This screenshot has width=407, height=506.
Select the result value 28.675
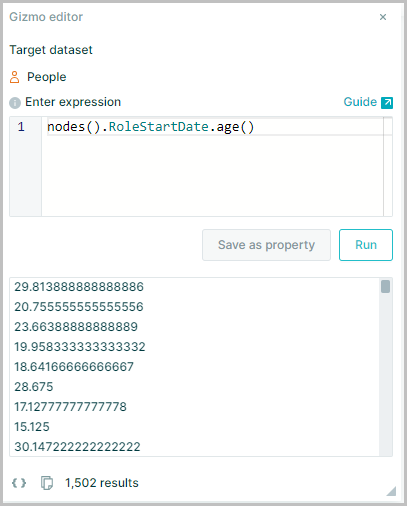pos(34,387)
